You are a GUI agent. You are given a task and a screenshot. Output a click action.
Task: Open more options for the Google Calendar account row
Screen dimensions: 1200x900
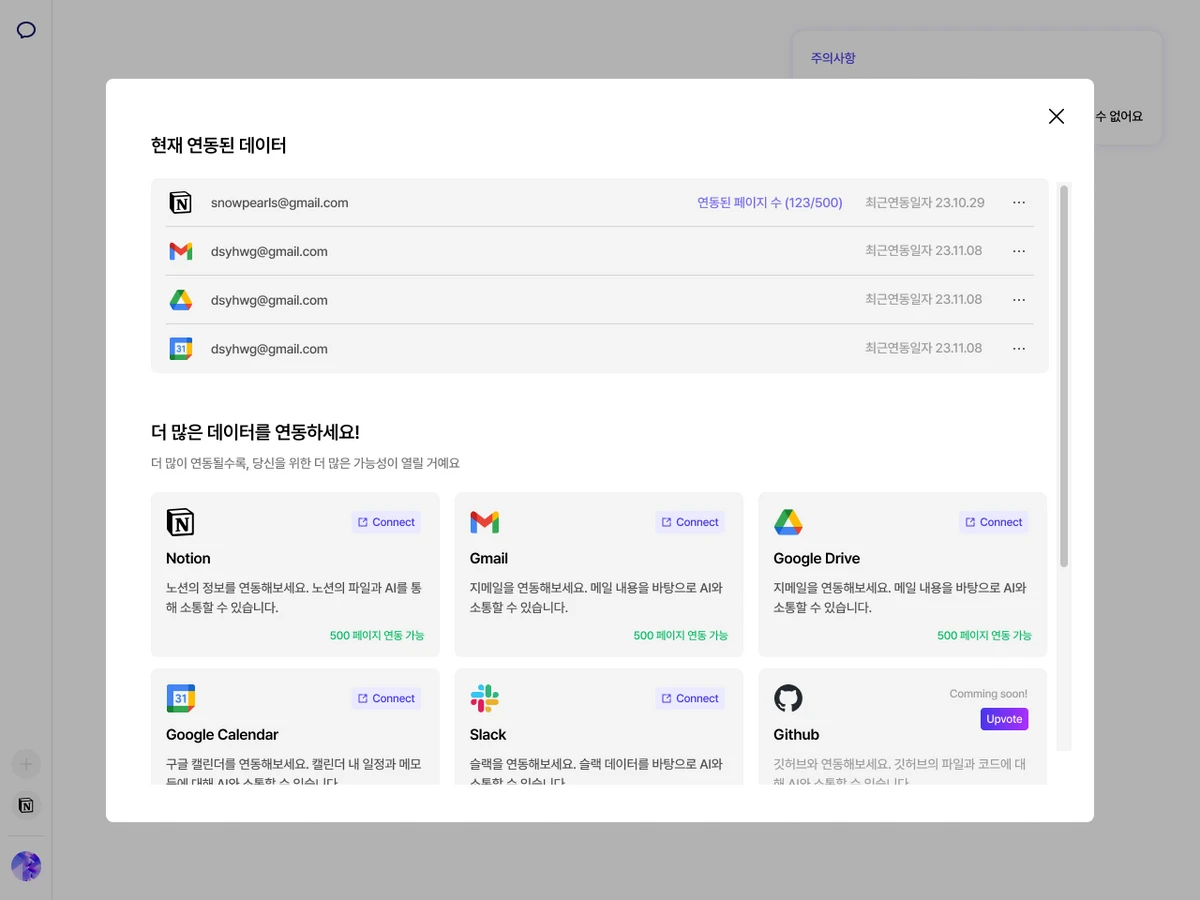pyautogui.click(x=1019, y=349)
